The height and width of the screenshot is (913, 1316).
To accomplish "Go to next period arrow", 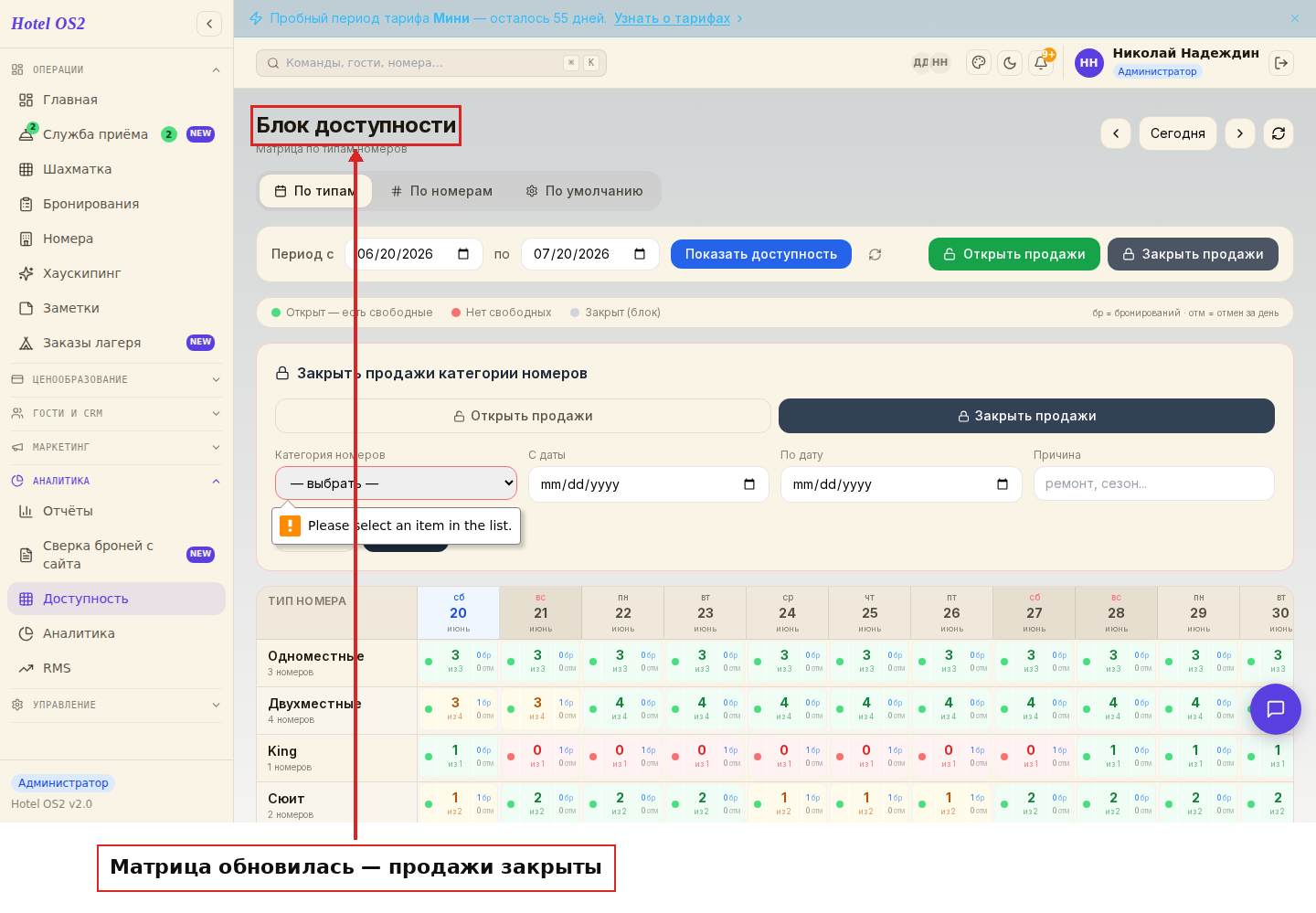I will [x=1240, y=133].
